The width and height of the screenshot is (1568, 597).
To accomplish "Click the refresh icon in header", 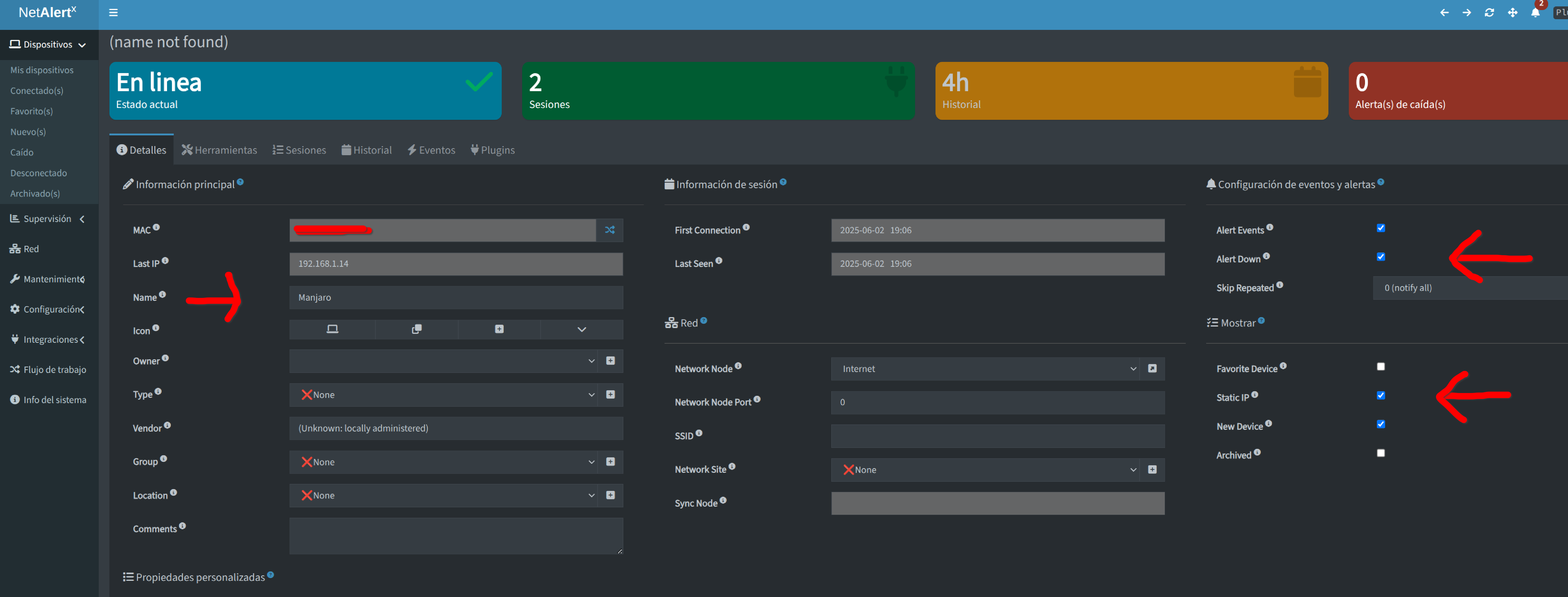I will [x=1489, y=12].
